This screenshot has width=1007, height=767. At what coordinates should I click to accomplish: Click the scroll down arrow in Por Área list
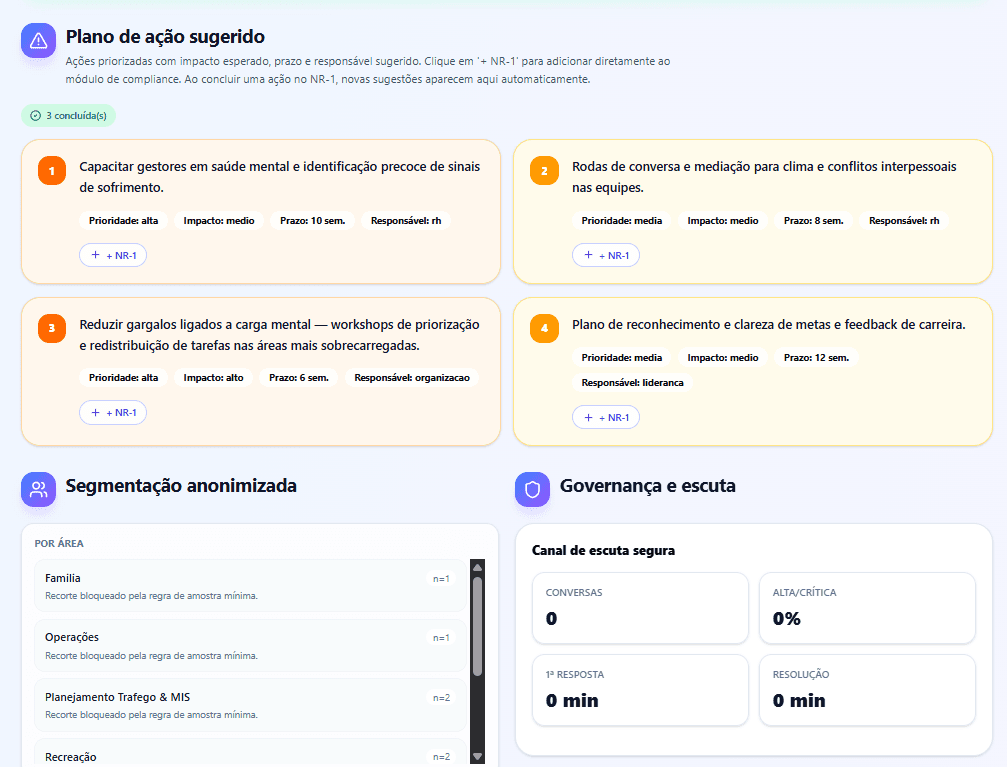point(477,757)
